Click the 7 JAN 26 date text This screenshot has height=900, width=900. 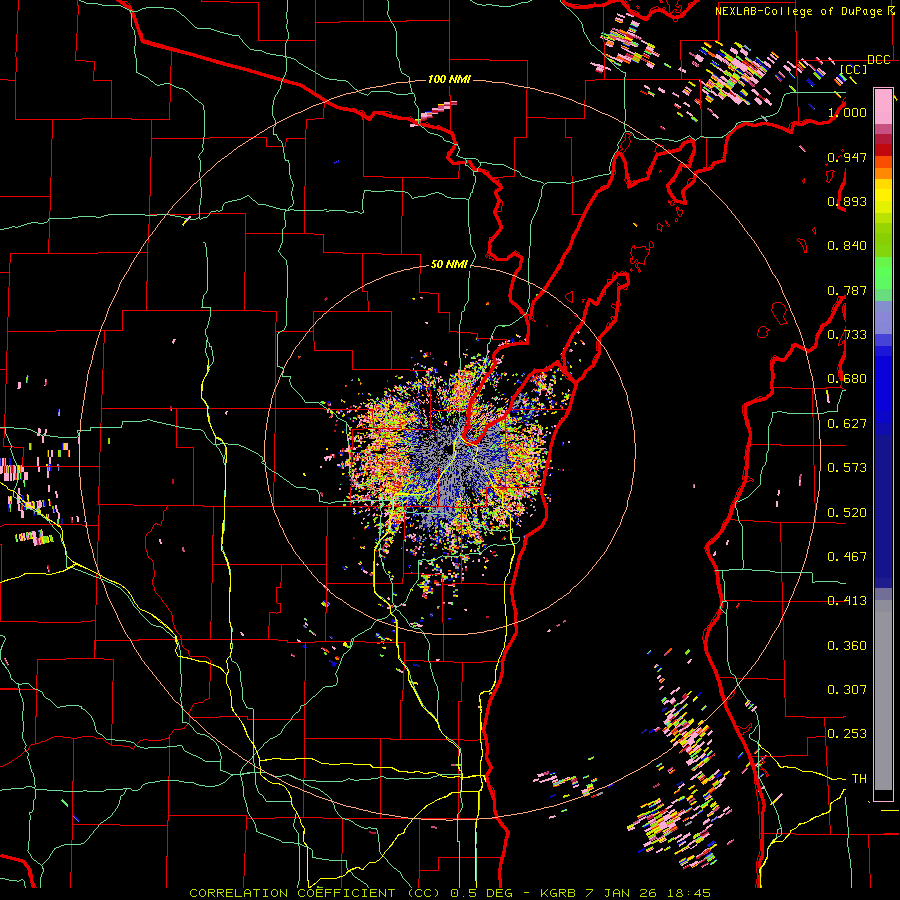click(622, 893)
